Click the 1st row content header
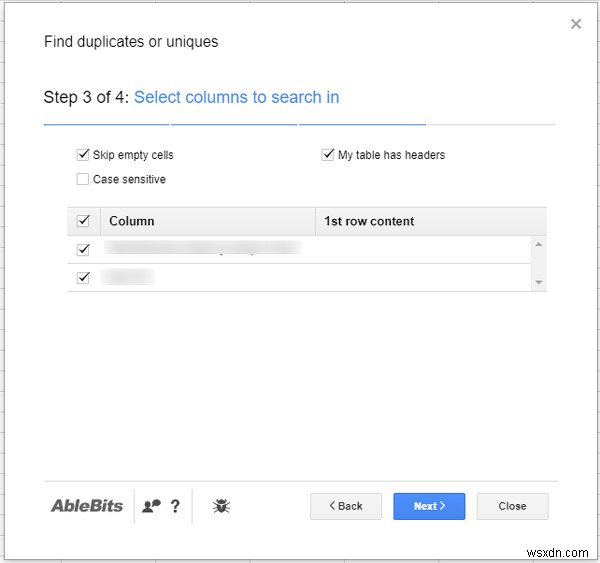Screen dimensions: 600x563 pyautogui.click(x=369, y=221)
